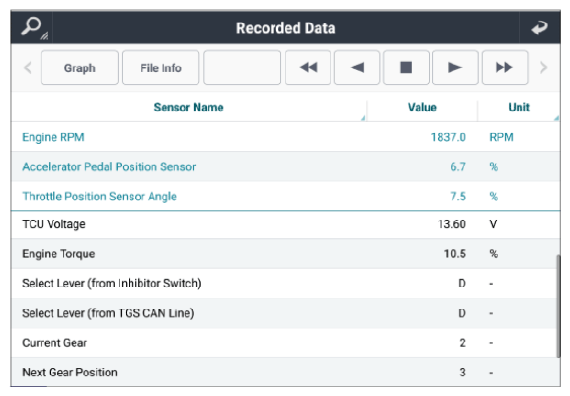The image size is (570, 396).
Task: Select the TCU Voltage row
Action: [x=286, y=224]
